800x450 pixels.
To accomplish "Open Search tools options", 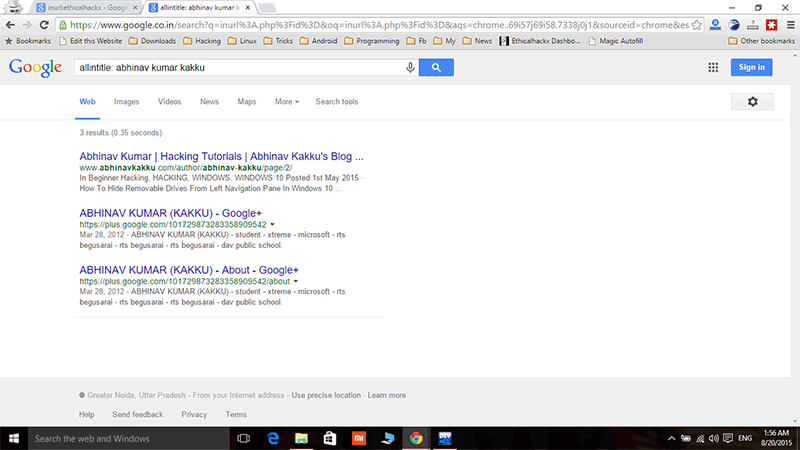I will 336,102.
